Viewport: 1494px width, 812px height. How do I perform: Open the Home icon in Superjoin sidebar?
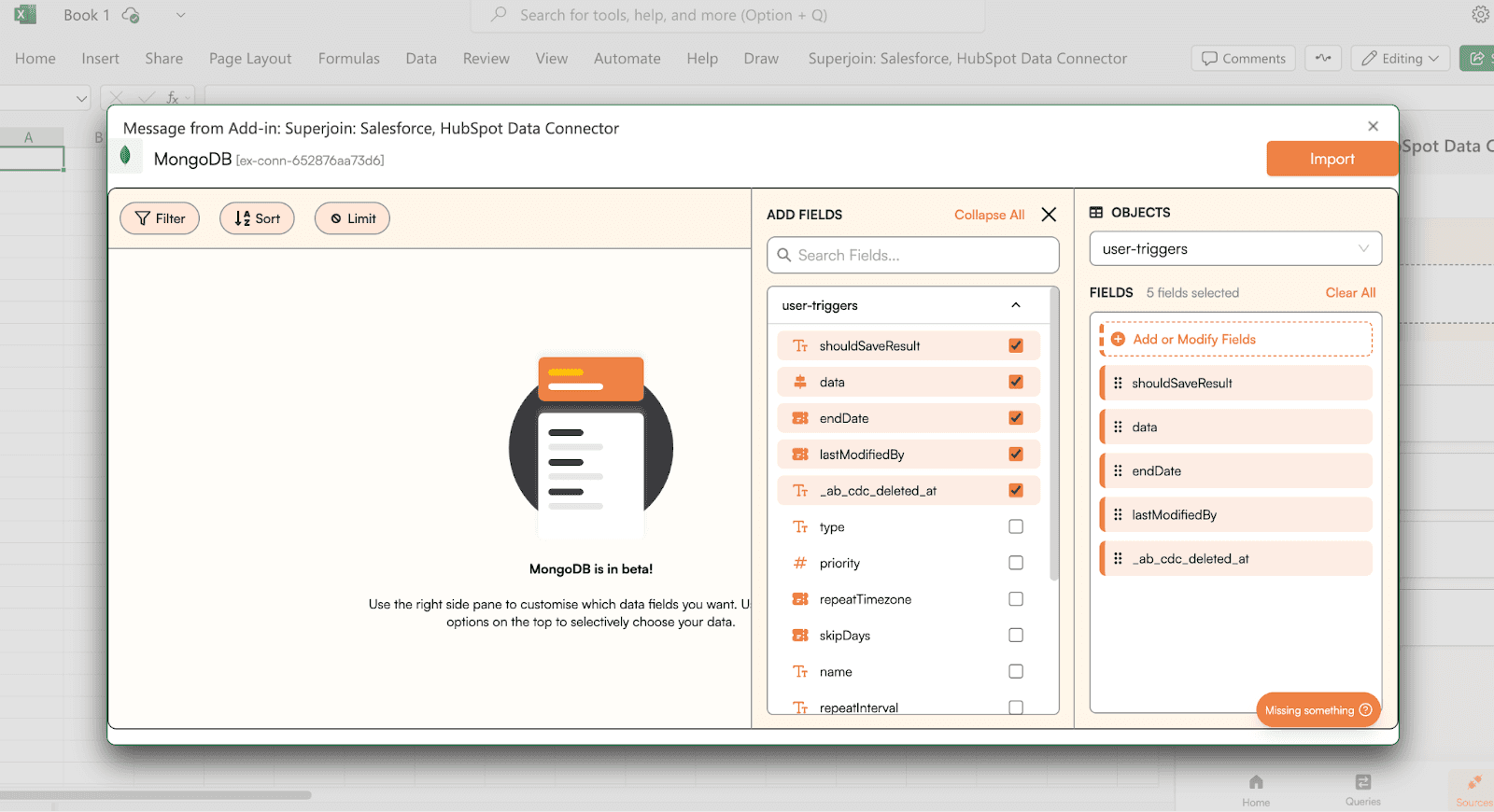[x=1256, y=782]
